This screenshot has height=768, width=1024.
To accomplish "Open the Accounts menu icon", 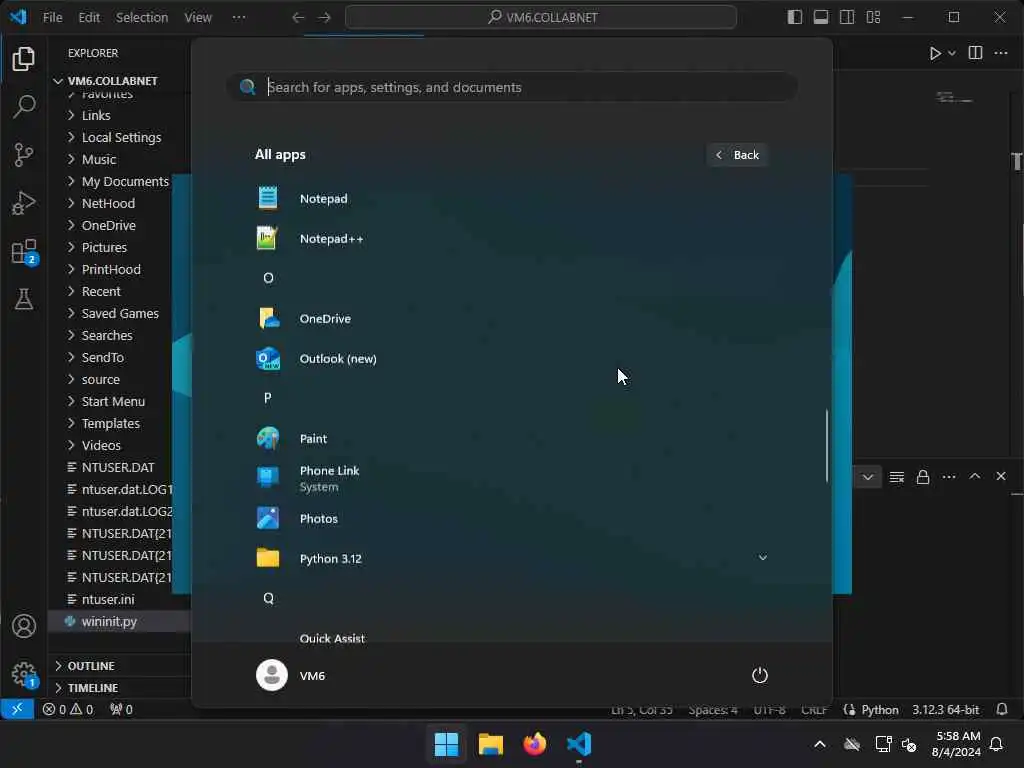I will (x=24, y=626).
